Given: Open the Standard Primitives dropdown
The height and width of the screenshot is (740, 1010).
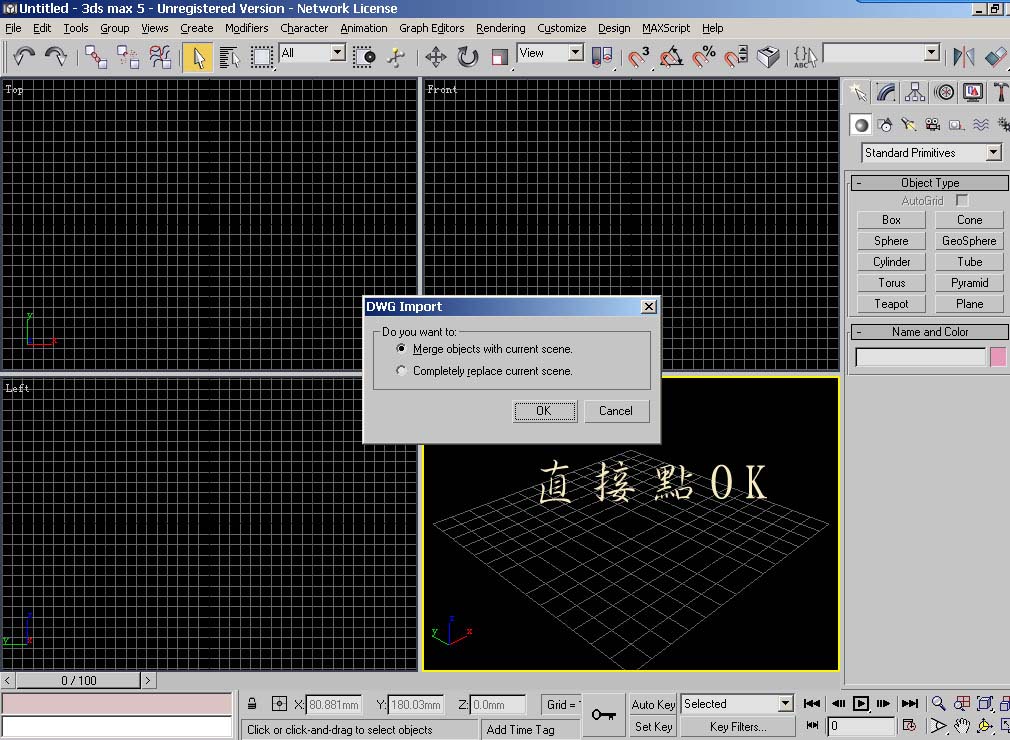Looking at the screenshot, I should click(994, 153).
